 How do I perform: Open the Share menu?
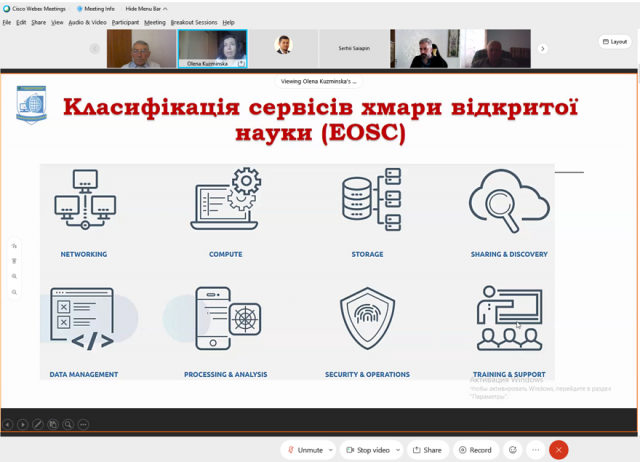38,22
